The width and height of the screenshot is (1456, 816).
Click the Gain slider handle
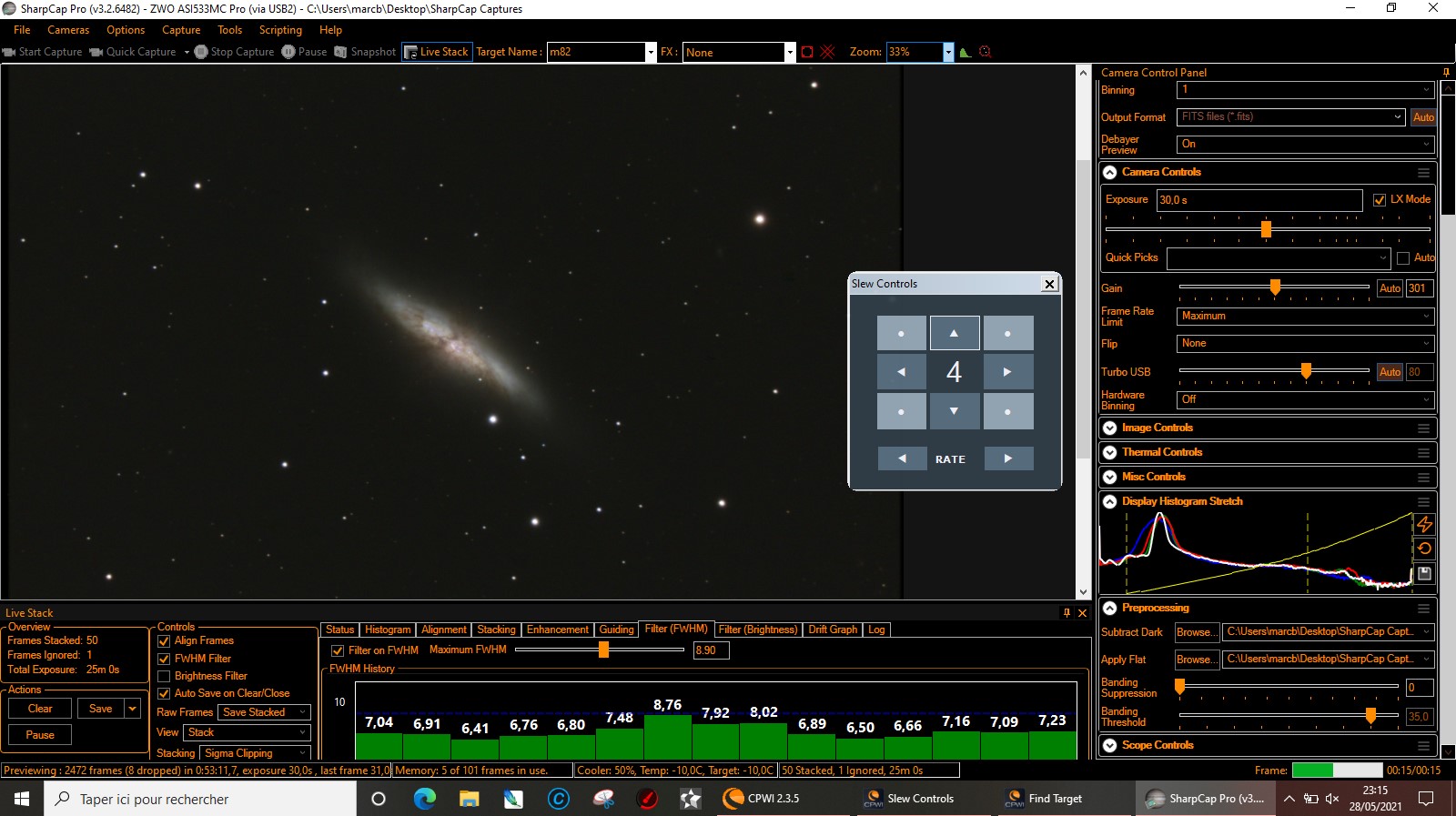(x=1275, y=287)
